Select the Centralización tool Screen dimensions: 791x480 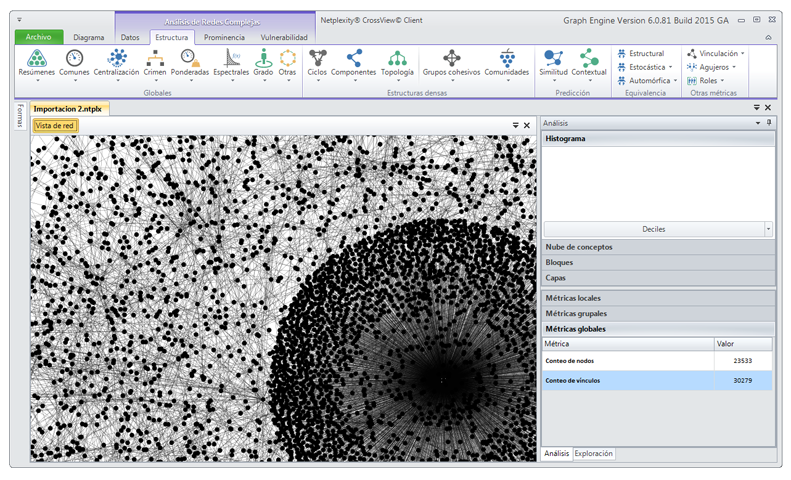pyautogui.click(x=117, y=65)
